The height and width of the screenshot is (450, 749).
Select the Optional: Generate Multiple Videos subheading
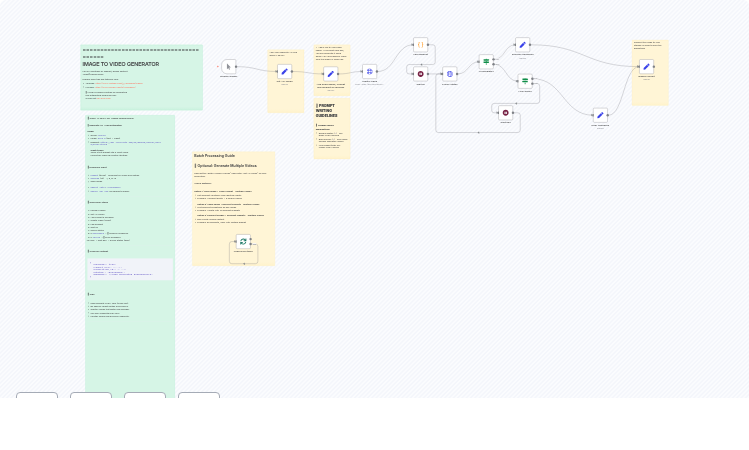point(227,166)
